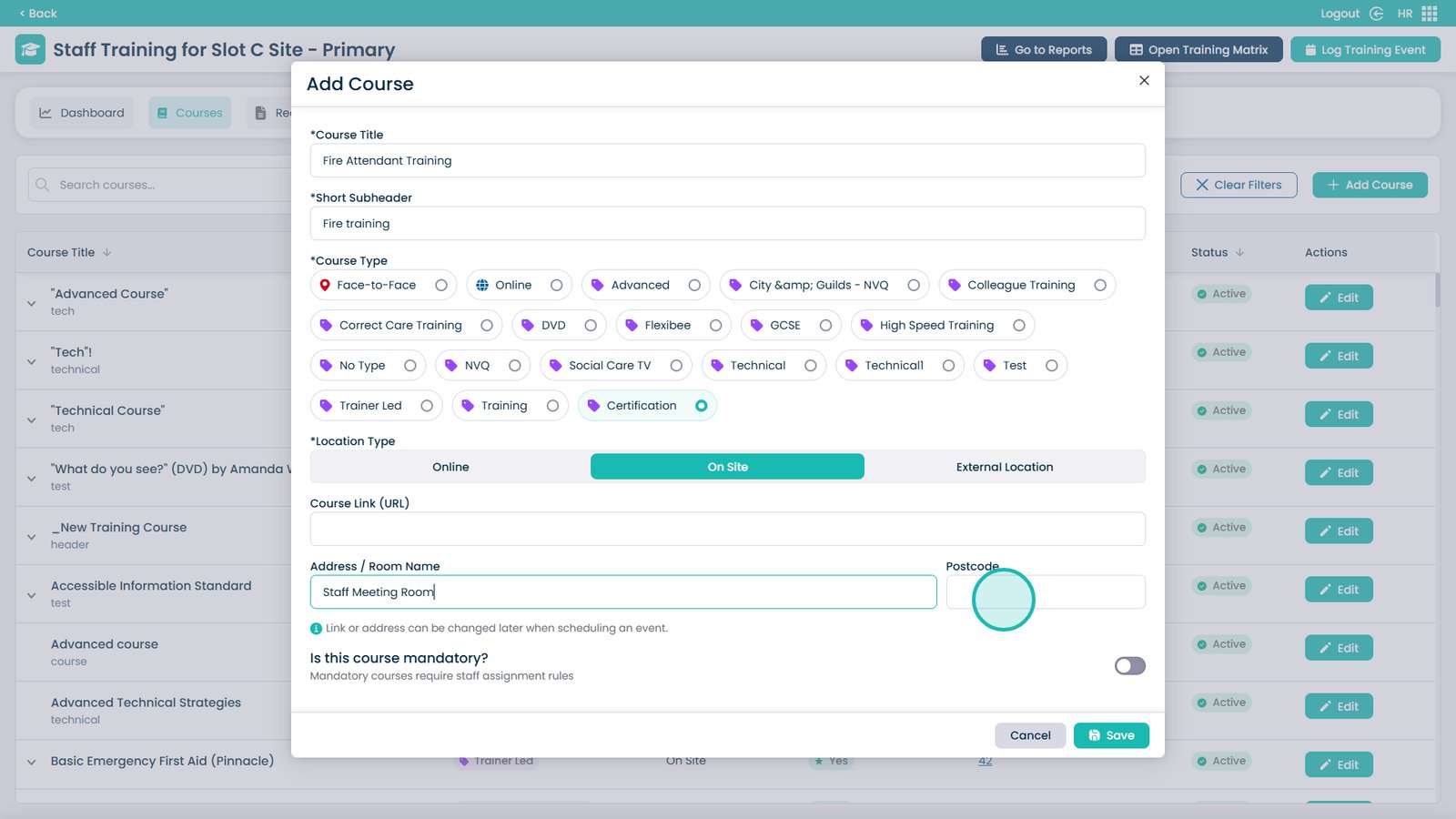Click the Search courses field
The width and height of the screenshot is (1456, 819).
pyautogui.click(x=159, y=185)
